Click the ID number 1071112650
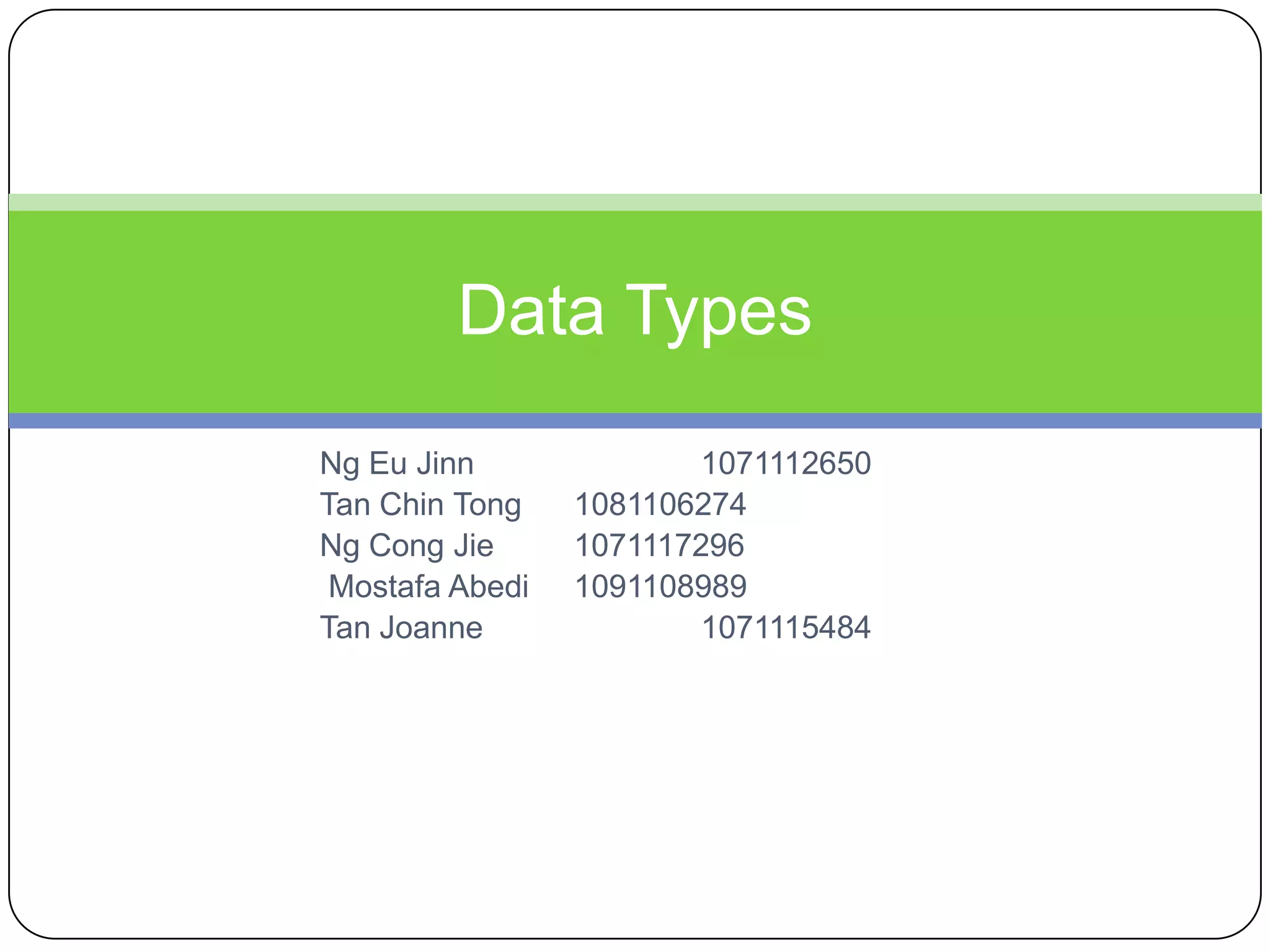The image size is (1270, 952). 786,464
